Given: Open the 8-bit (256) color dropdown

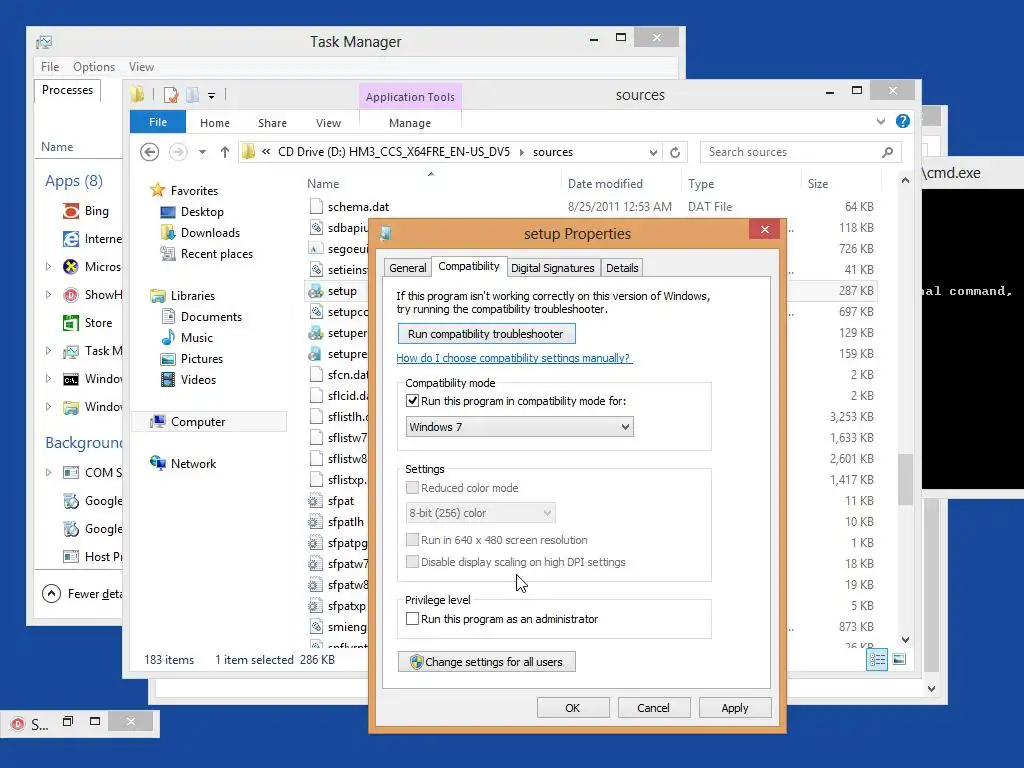Looking at the screenshot, I should [x=480, y=513].
